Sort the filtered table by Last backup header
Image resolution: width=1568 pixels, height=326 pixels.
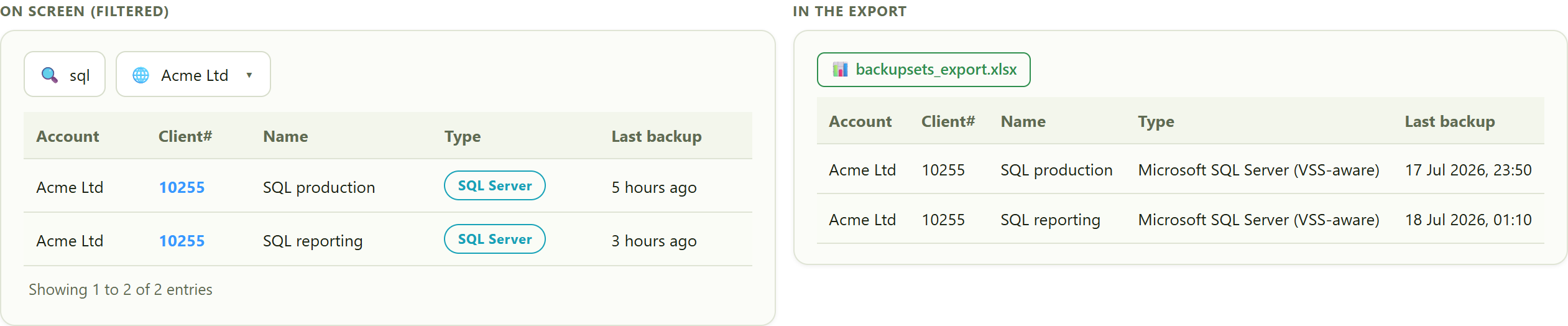[657, 136]
